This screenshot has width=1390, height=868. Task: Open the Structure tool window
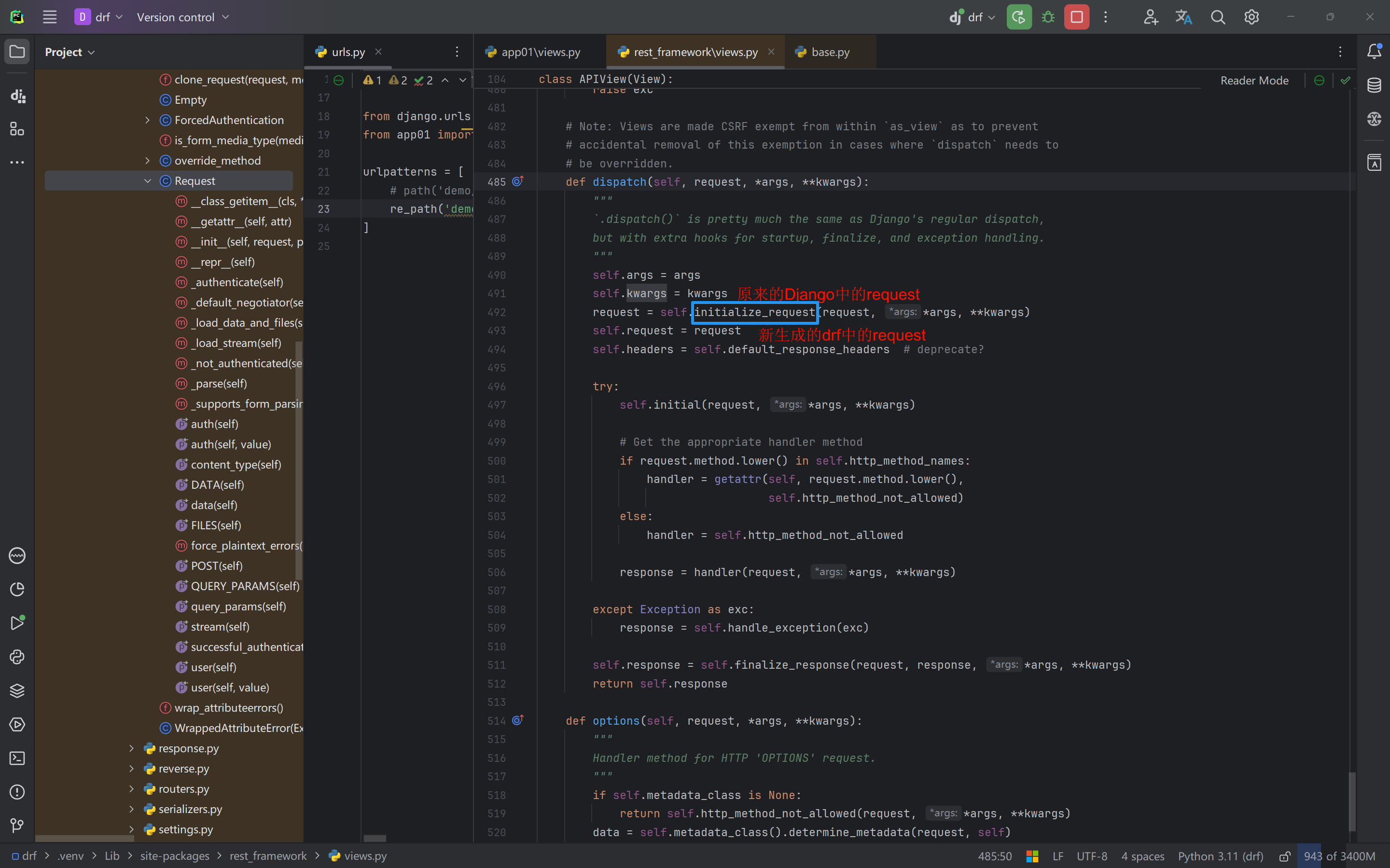tap(17, 129)
